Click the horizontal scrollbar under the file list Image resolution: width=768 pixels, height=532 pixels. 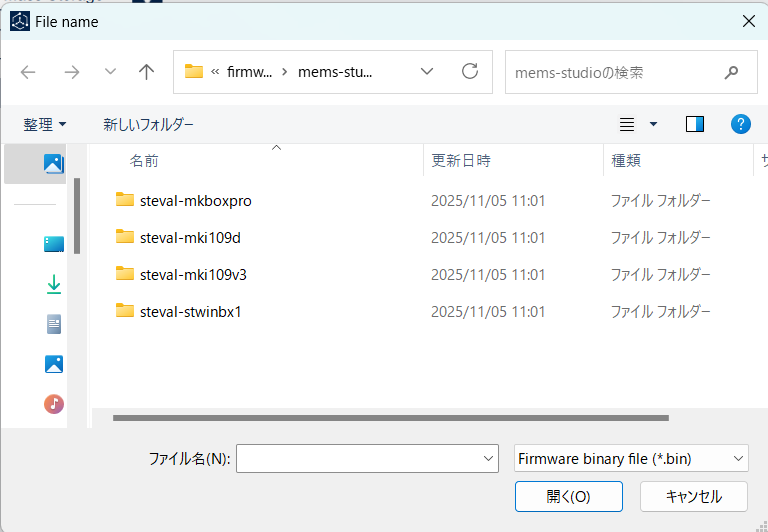(390, 418)
